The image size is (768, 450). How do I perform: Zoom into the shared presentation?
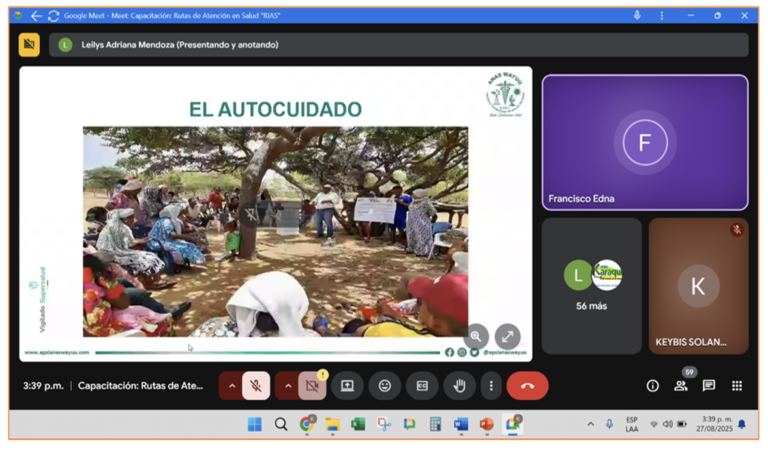(476, 337)
